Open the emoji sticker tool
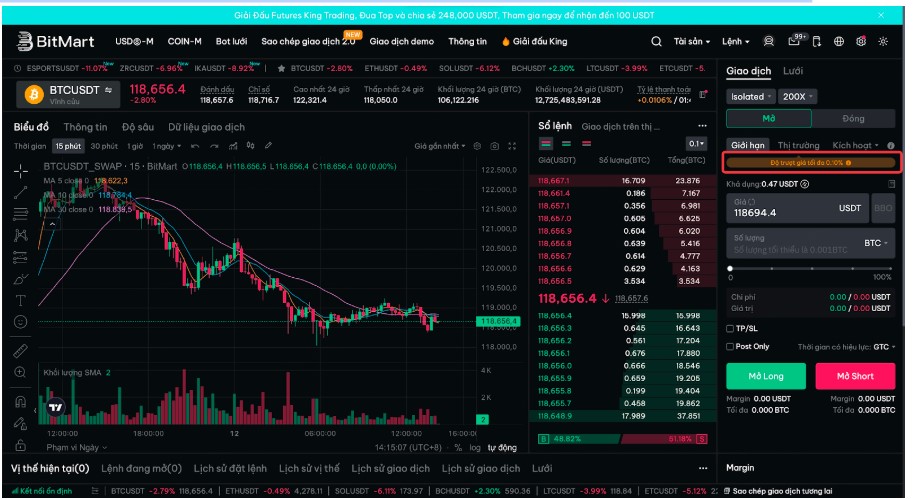921x499 pixels. [21, 322]
